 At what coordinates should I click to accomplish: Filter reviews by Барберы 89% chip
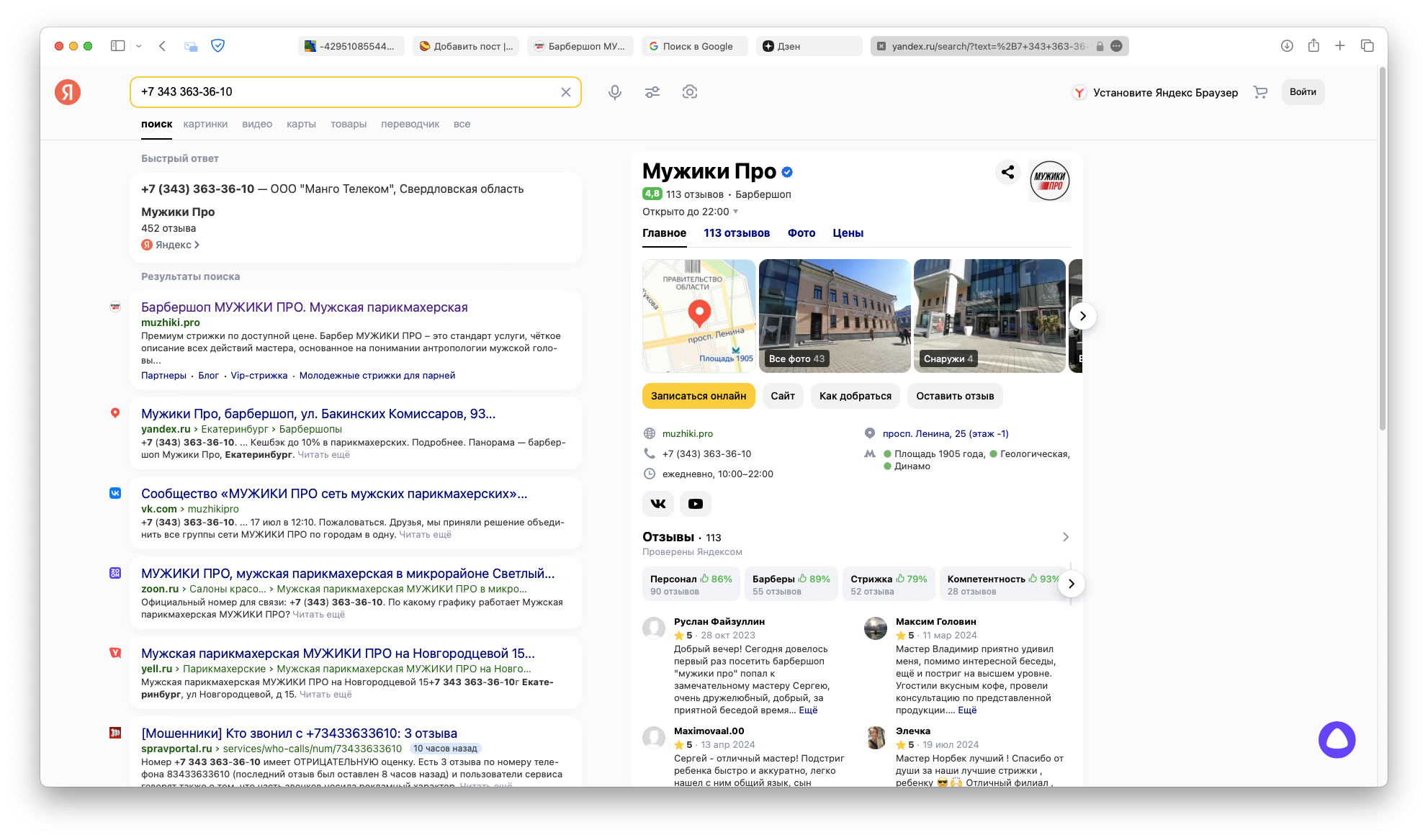coord(791,584)
